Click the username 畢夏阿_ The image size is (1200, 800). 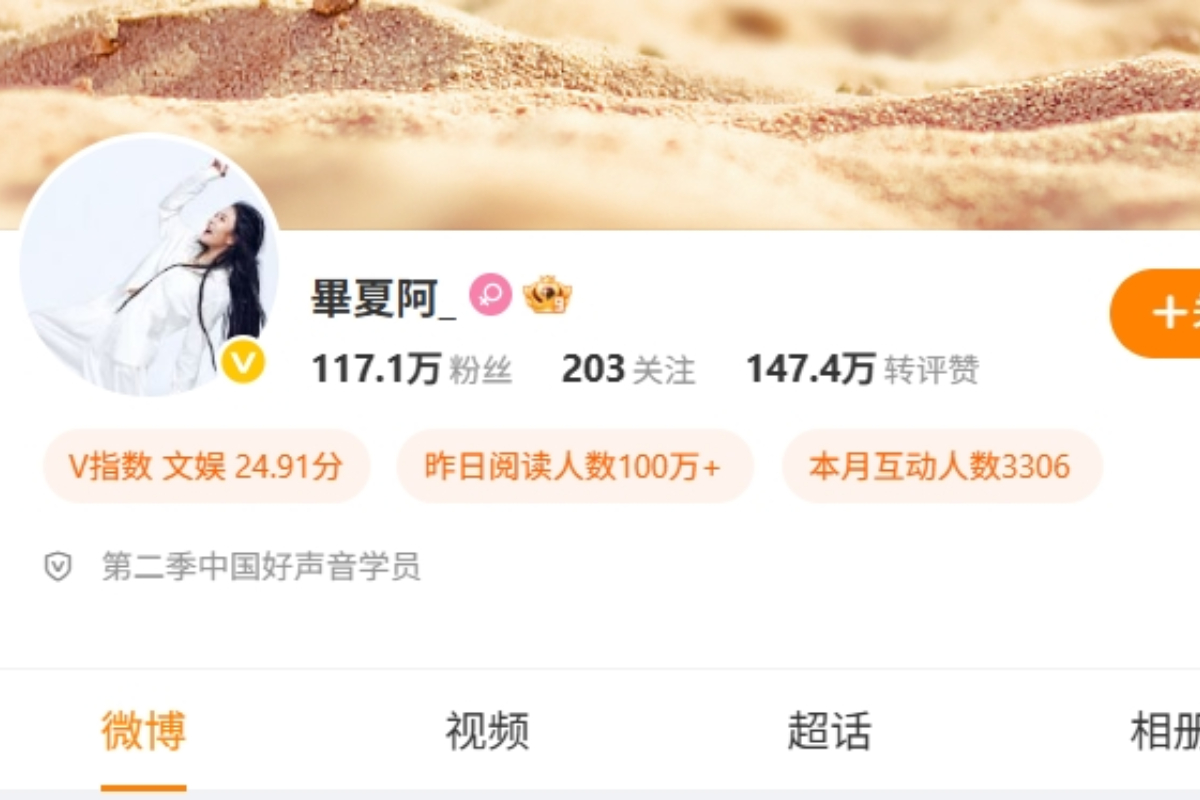pos(383,297)
